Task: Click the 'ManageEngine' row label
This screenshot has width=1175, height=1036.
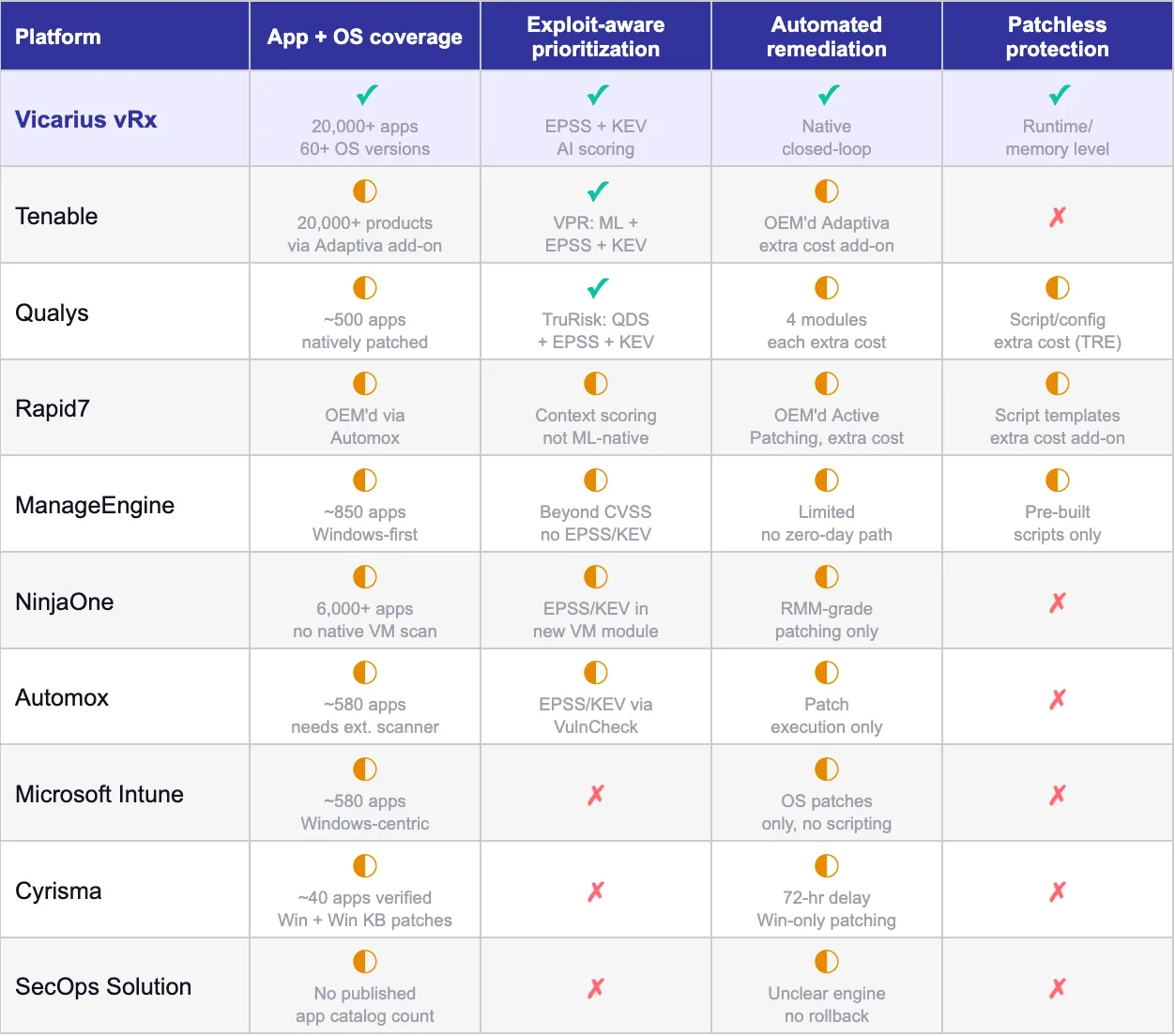Action: 95,506
